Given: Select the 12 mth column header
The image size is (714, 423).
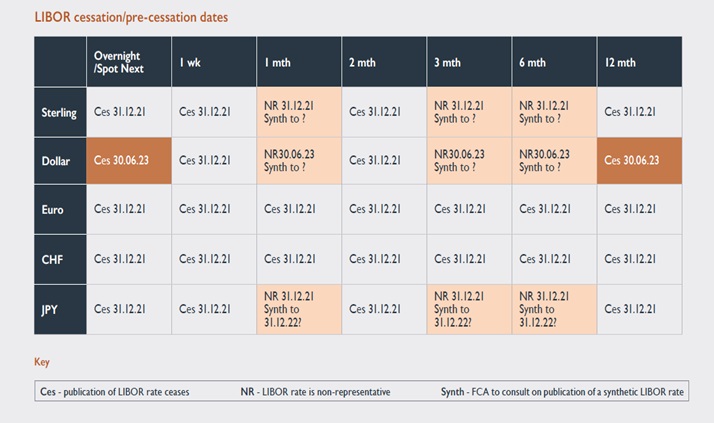Looking at the screenshot, I should pyautogui.click(x=620, y=62).
